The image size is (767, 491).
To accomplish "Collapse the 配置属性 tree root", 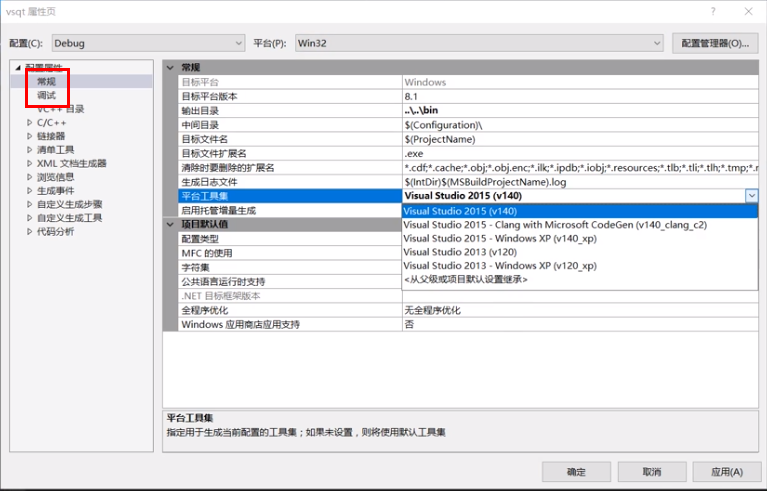I will [18, 67].
